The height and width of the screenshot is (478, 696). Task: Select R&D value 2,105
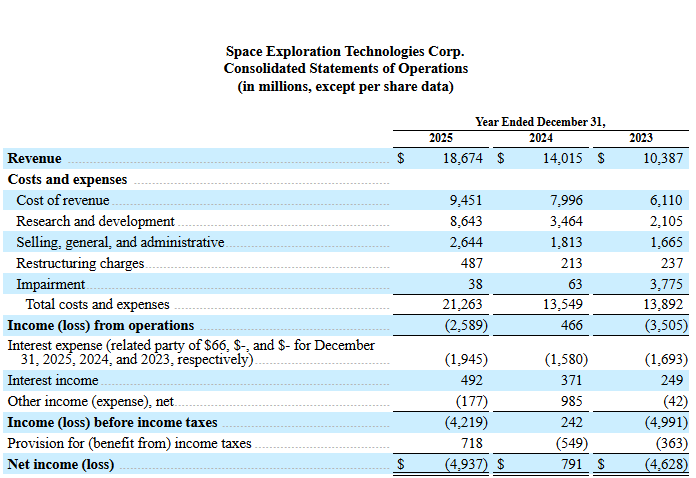click(x=666, y=221)
